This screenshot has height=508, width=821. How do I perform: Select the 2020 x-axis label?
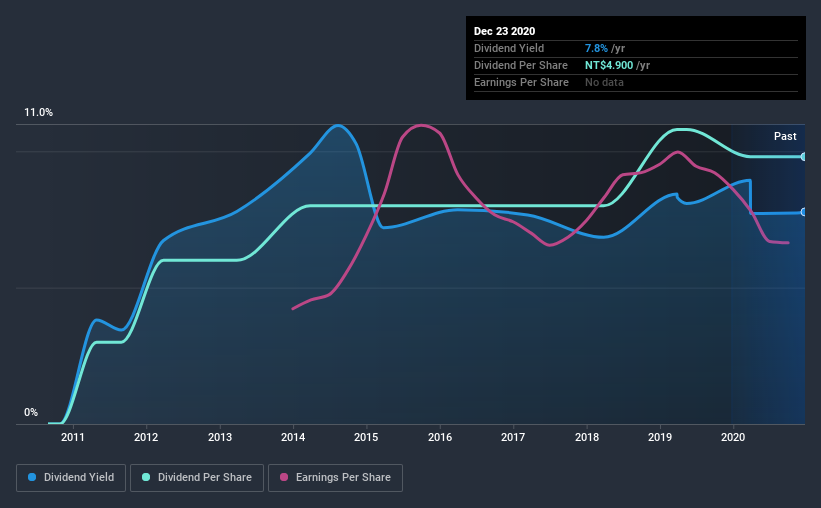pyautogui.click(x=733, y=437)
